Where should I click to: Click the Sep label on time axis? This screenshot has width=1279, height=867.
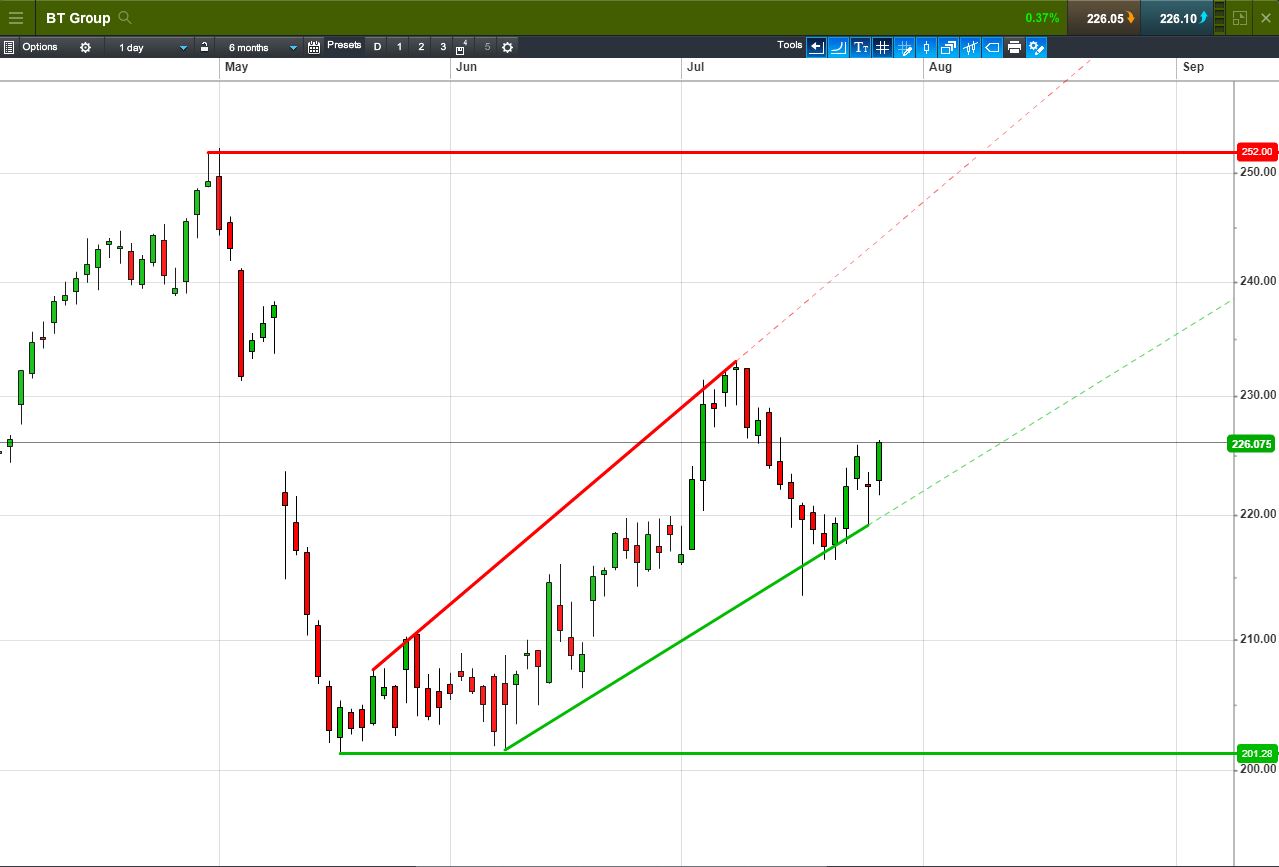tap(1193, 67)
